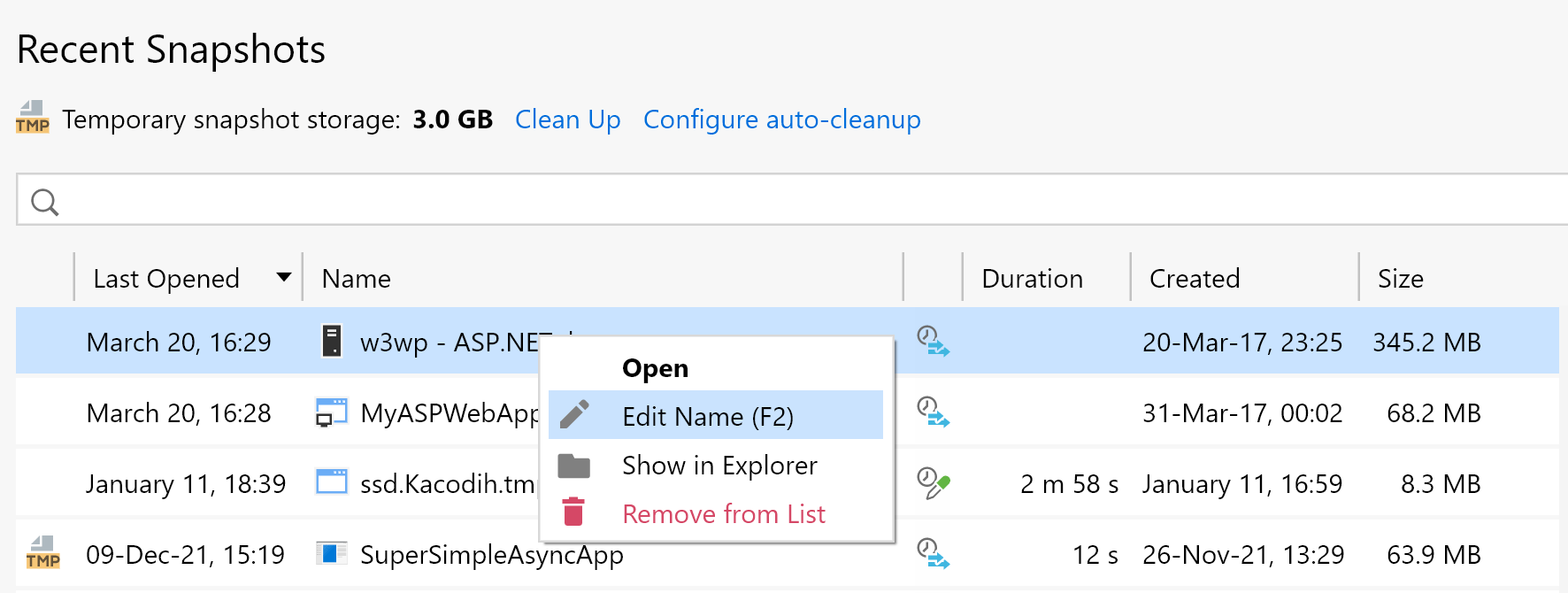Viewport: 1568px width, 593px height.
Task: Select Edit Name (F2) in context menu
Action: pyautogui.click(x=707, y=416)
